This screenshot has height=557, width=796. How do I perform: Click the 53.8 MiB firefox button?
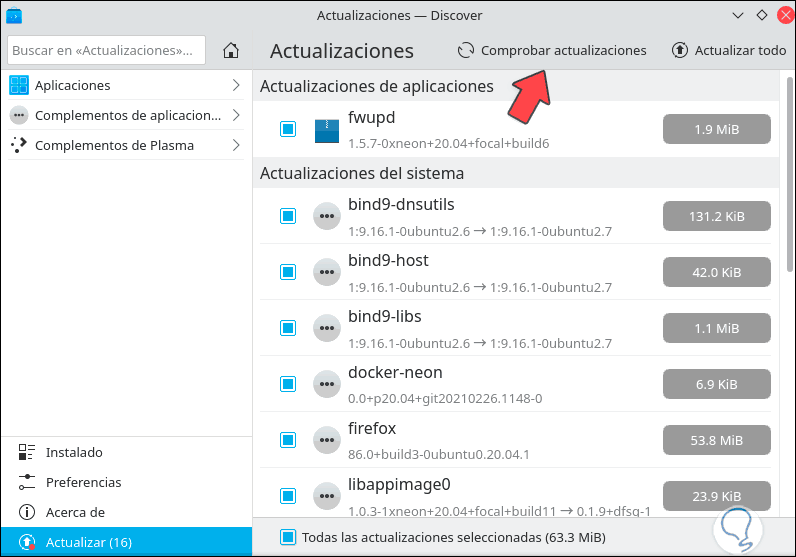coord(716,440)
